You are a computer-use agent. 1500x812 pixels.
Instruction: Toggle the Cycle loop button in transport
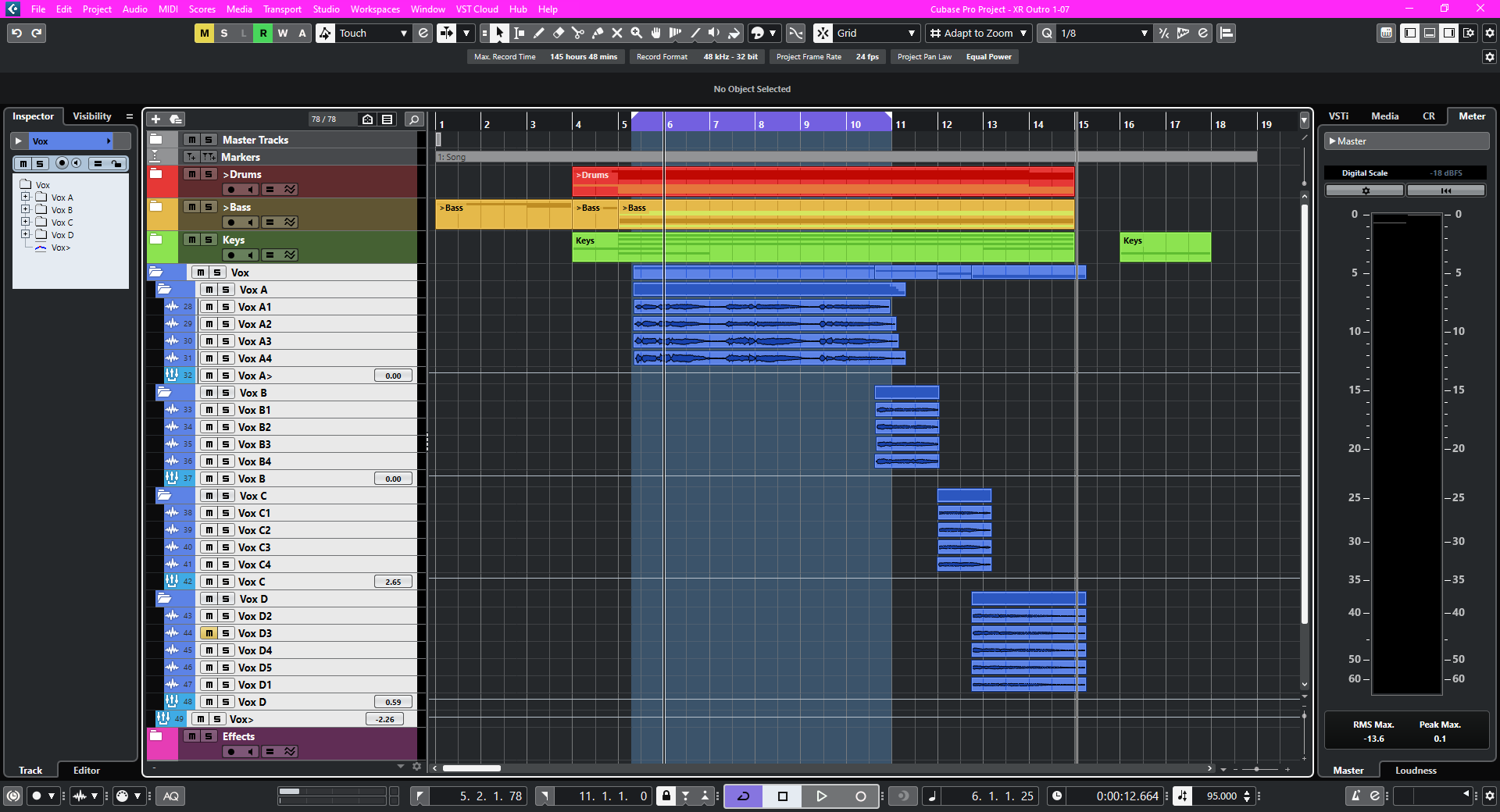743,796
